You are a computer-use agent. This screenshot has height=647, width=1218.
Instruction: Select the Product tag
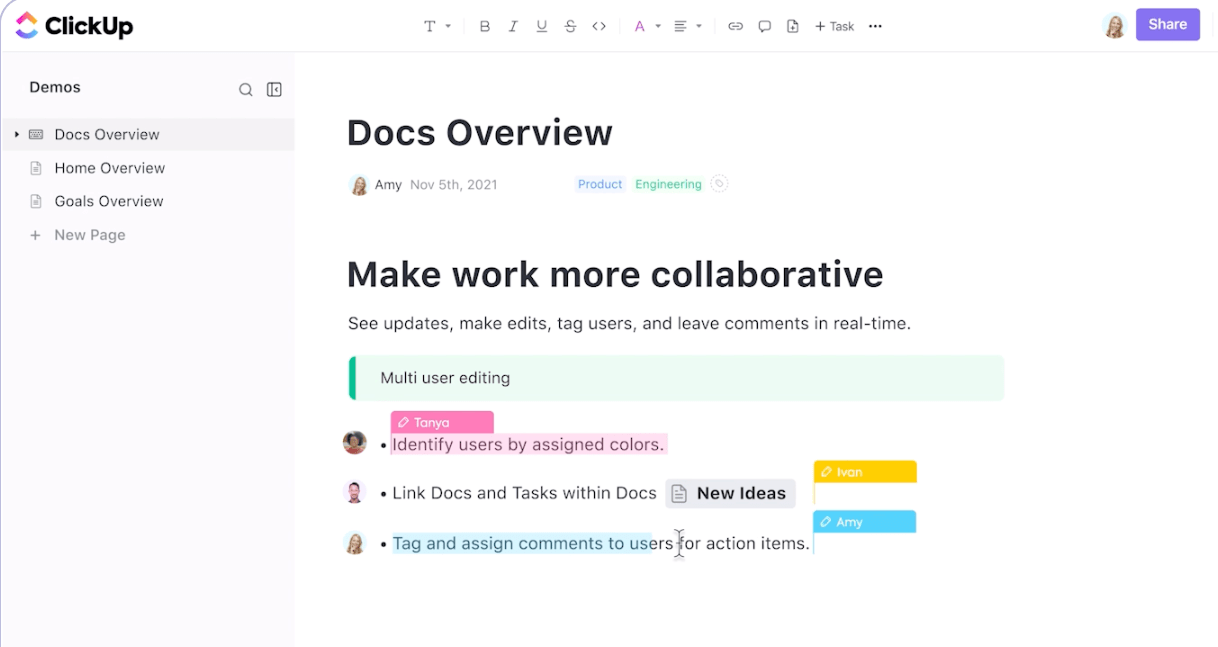[x=600, y=184]
